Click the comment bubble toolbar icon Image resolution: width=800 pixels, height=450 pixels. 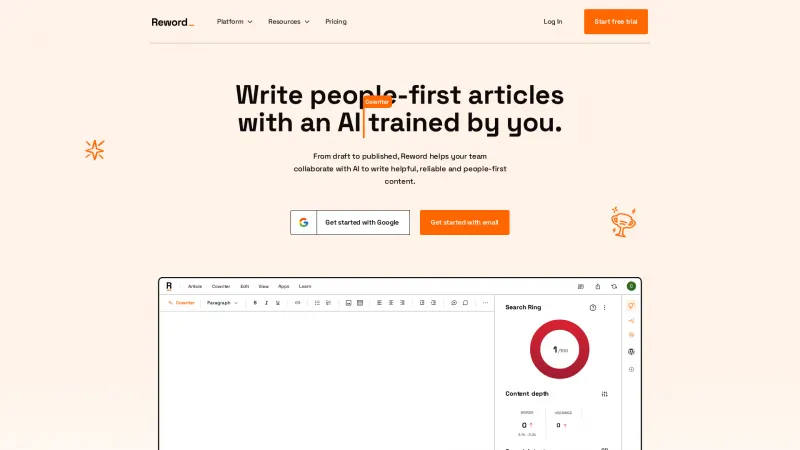[x=465, y=303]
